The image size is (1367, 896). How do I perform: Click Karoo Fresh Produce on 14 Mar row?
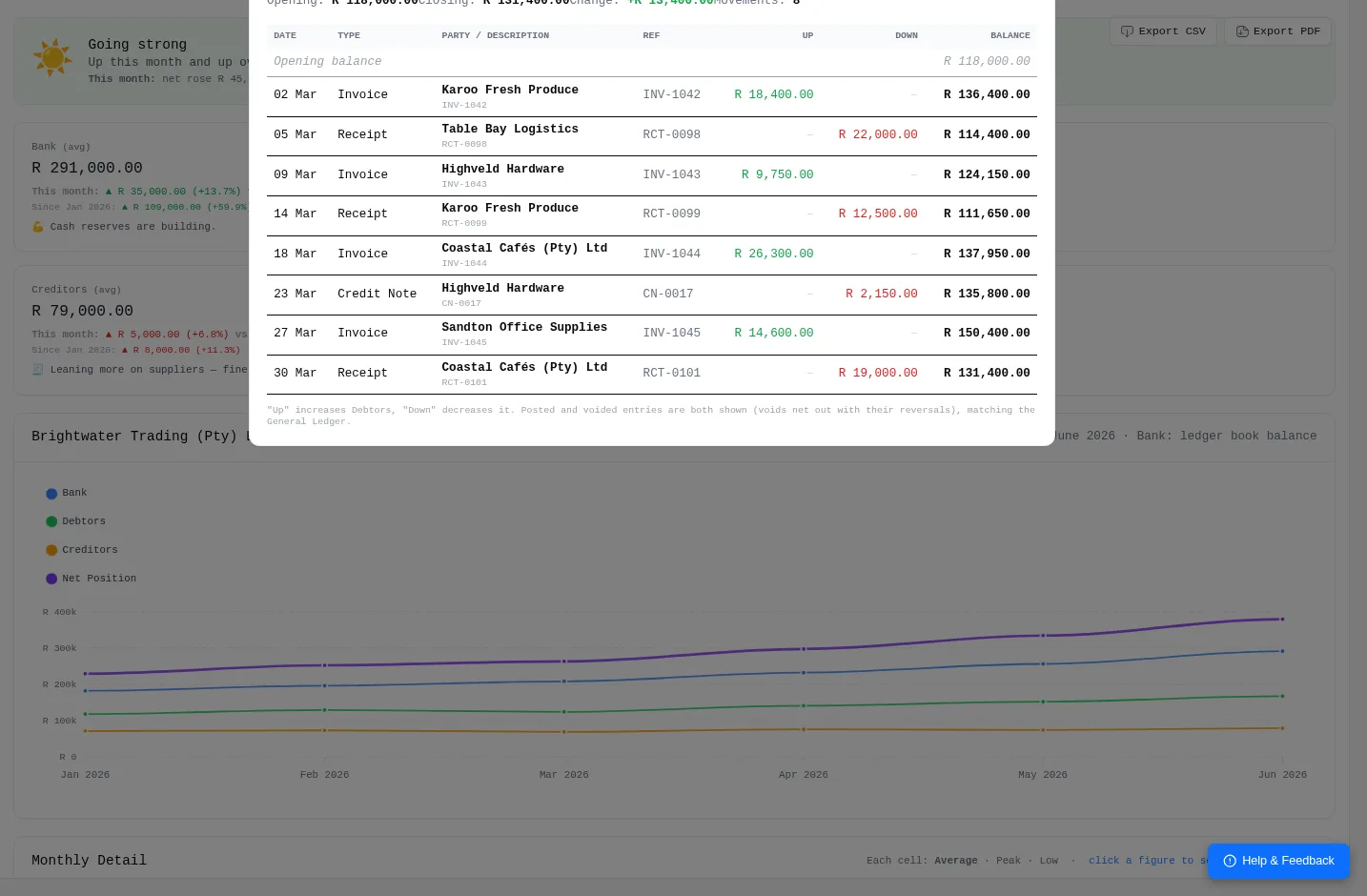510,209
